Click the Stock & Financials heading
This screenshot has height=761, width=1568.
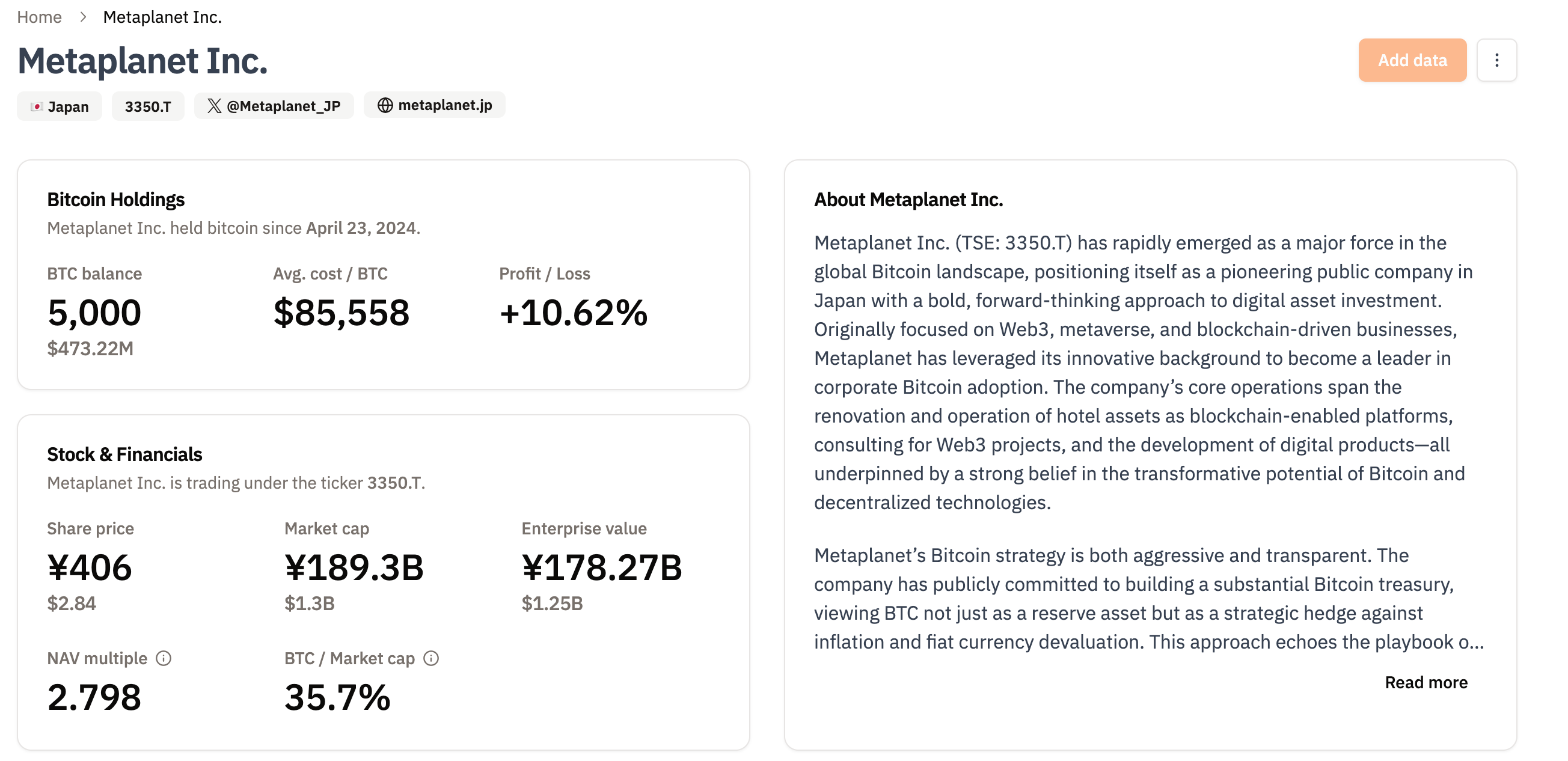pyautogui.click(x=124, y=454)
